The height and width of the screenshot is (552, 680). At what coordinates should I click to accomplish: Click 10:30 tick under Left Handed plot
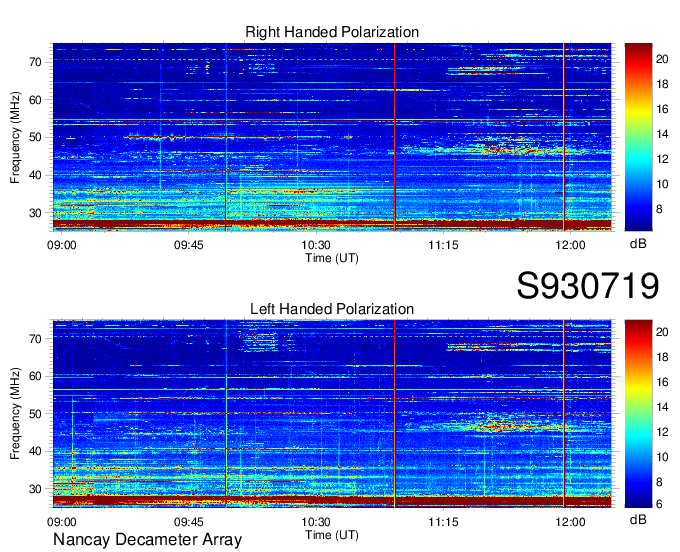[x=316, y=522]
